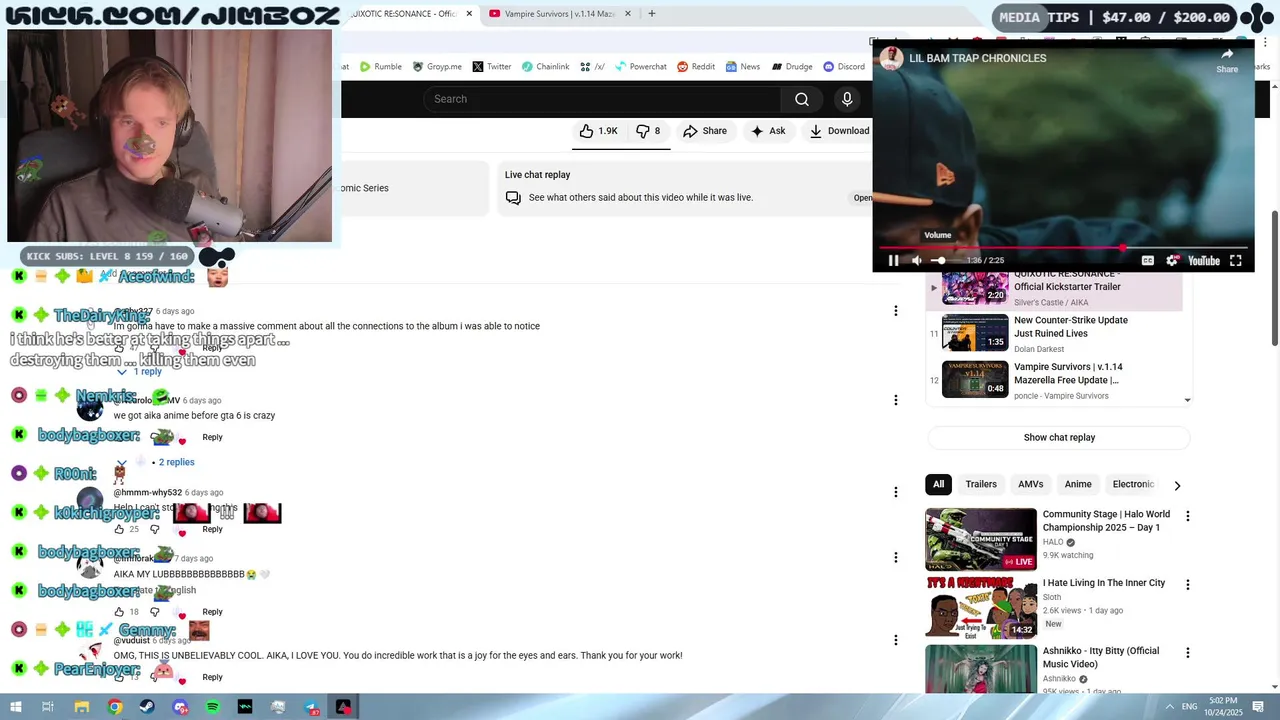This screenshot has height=720, width=1280.
Task: Click the Show chat replay button
Action: [x=1059, y=437]
